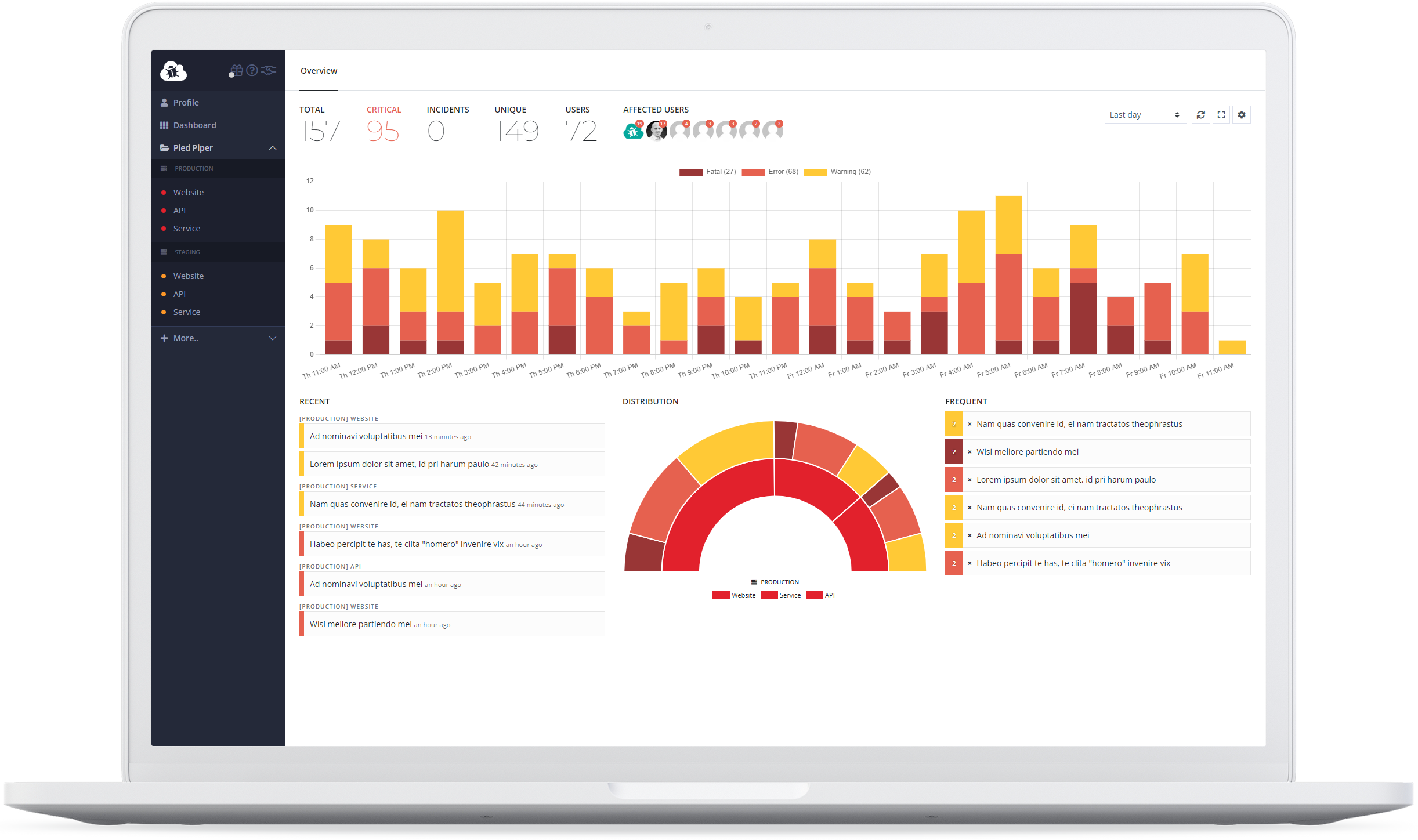Open recent error 'Wisi meliore partiendo mei'
1418x840 pixels.
point(360,624)
